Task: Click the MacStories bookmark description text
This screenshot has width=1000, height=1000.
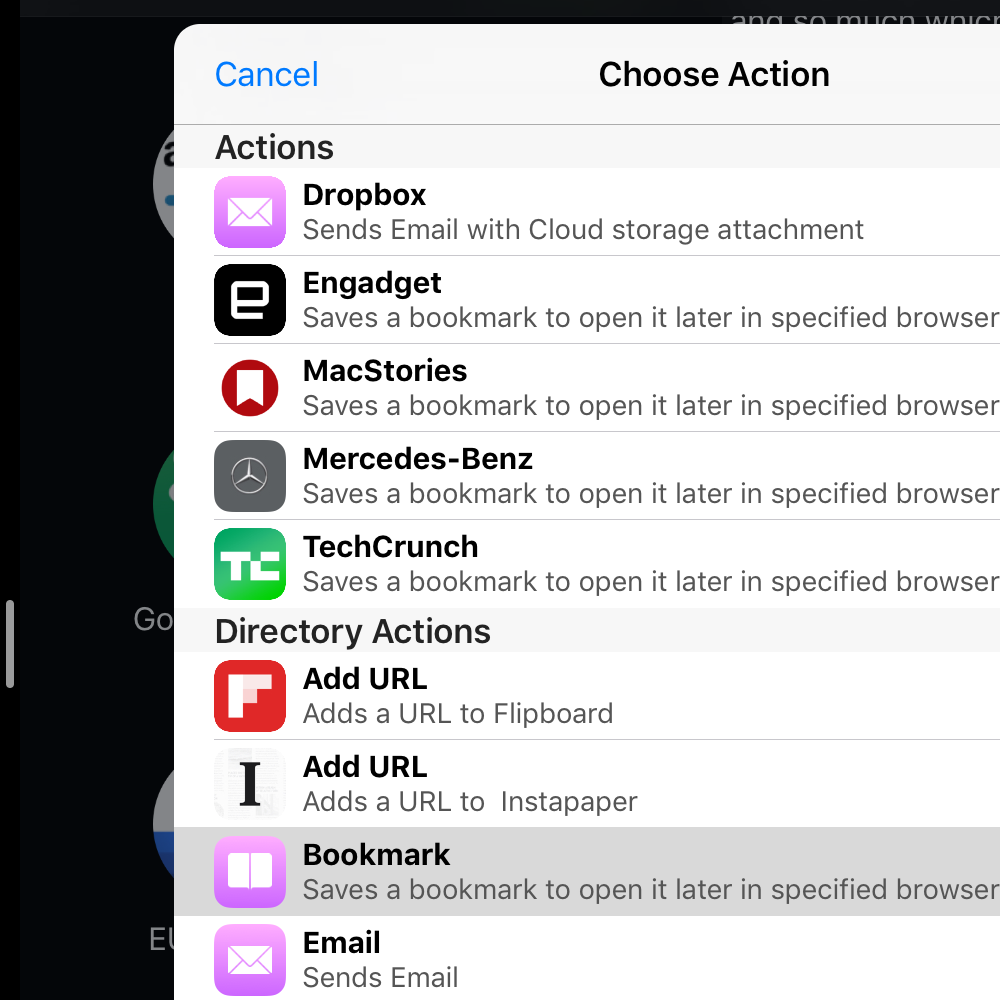Action: tap(651, 406)
